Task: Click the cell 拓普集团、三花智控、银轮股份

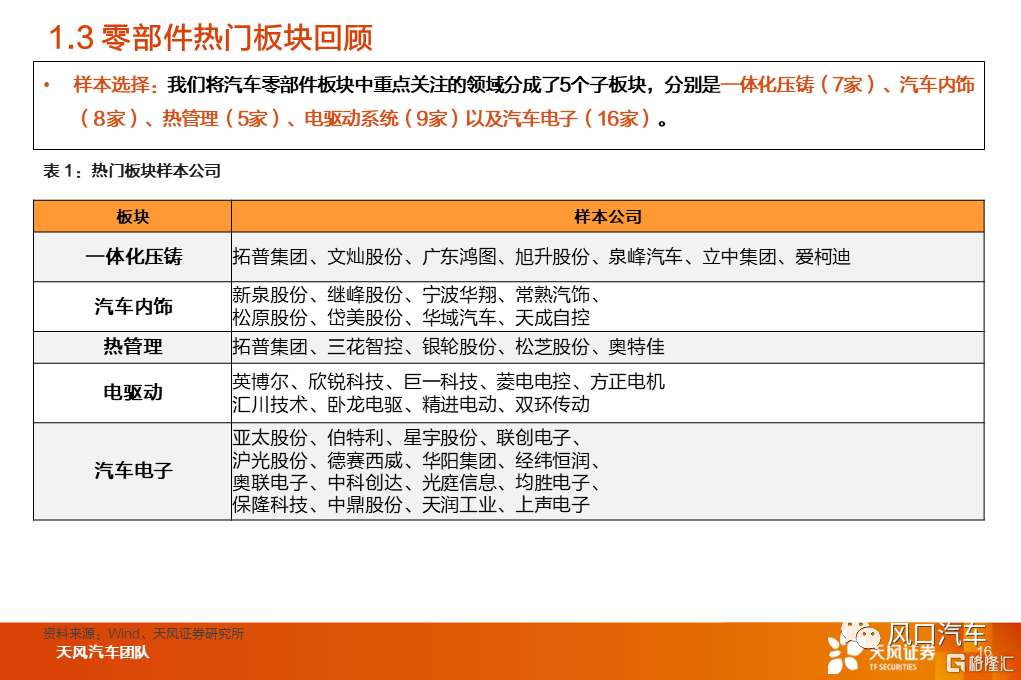Action: [449, 347]
